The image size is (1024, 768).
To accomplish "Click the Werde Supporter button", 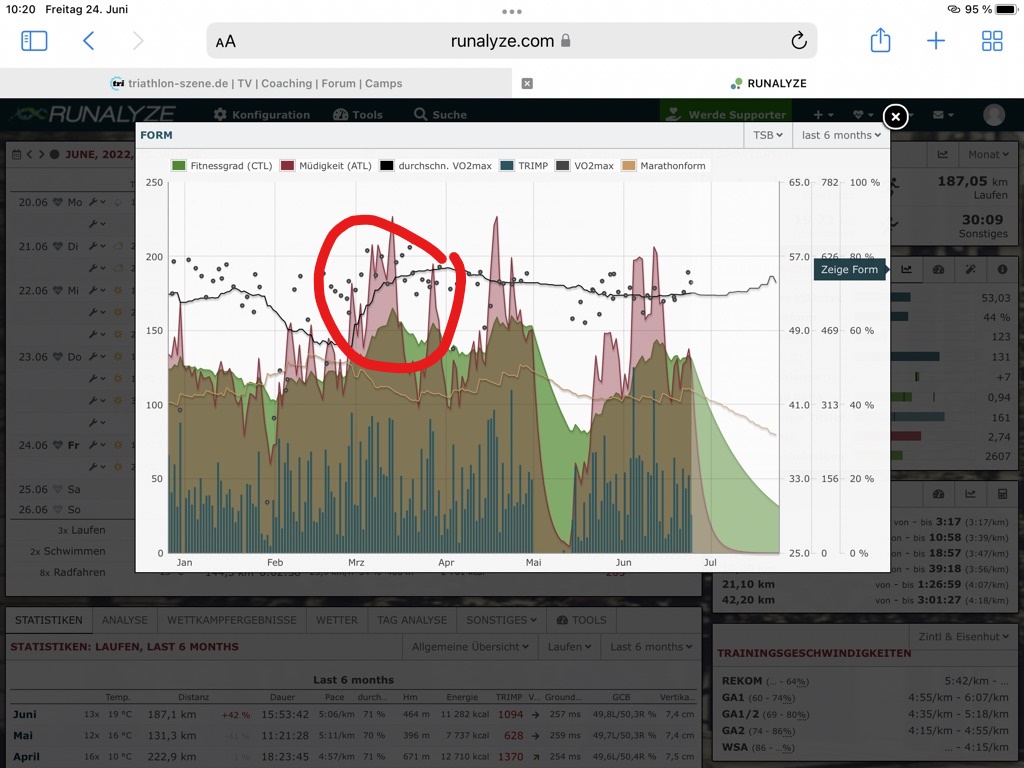I will click(728, 115).
